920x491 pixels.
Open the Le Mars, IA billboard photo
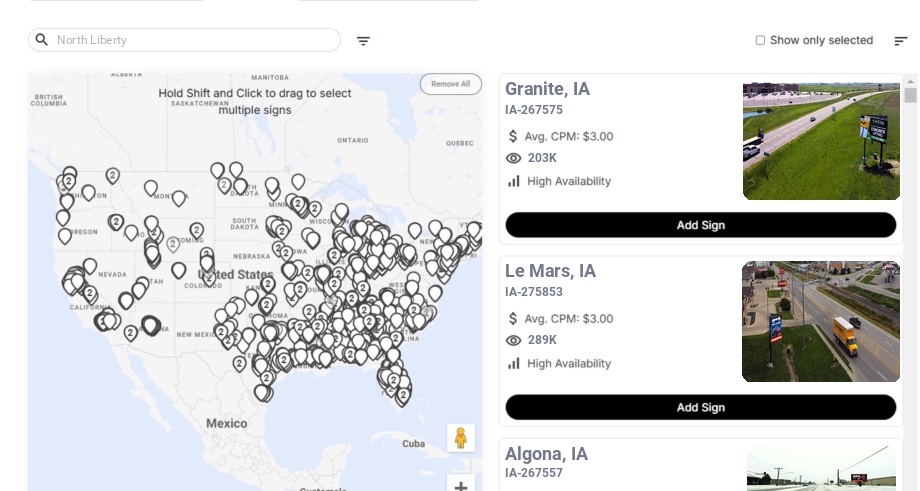point(821,321)
